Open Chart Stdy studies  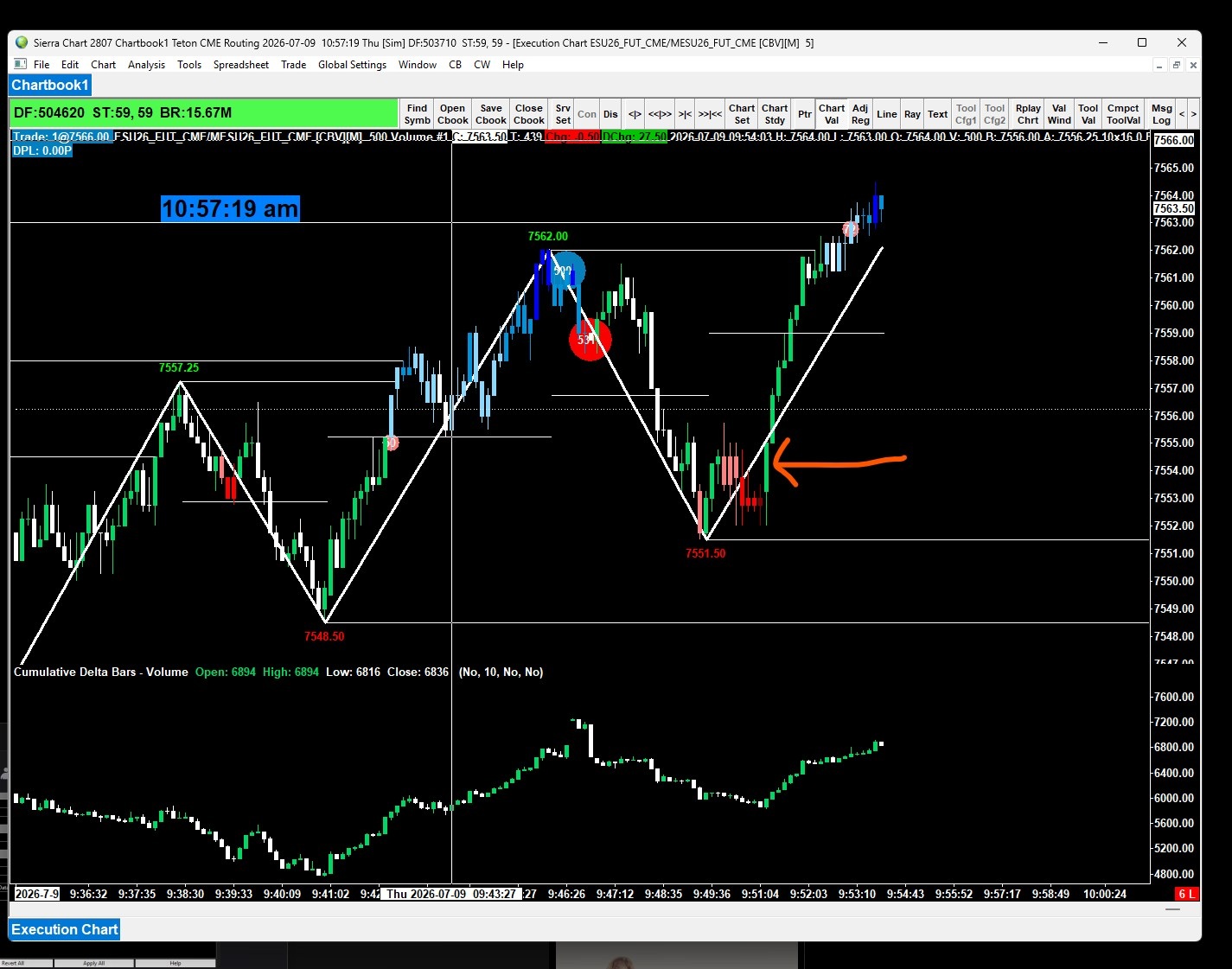775,114
